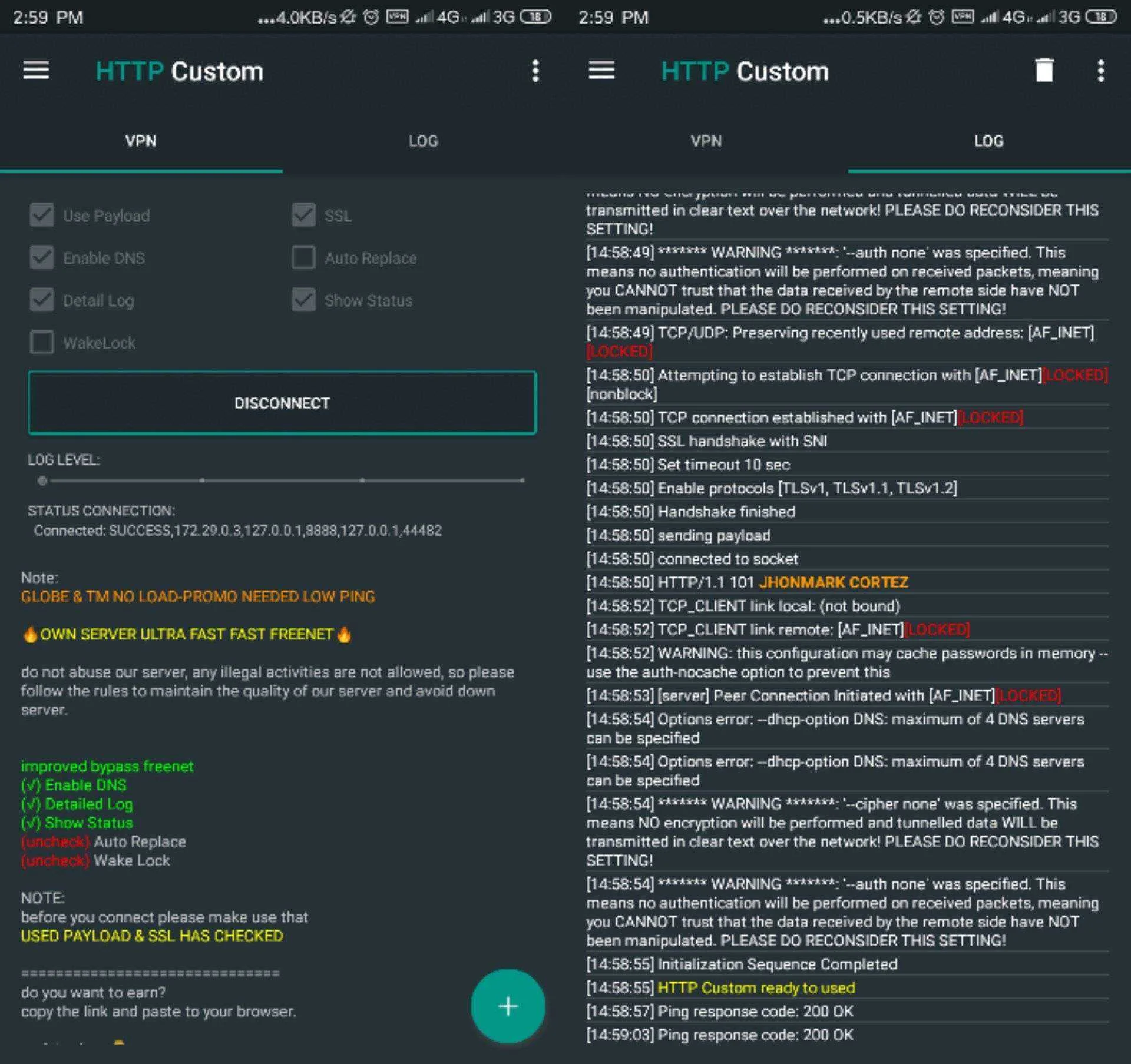Tap the 14:59:03 Ping response log entry
Viewport: 1131px width, 1064px height.
(847, 1035)
